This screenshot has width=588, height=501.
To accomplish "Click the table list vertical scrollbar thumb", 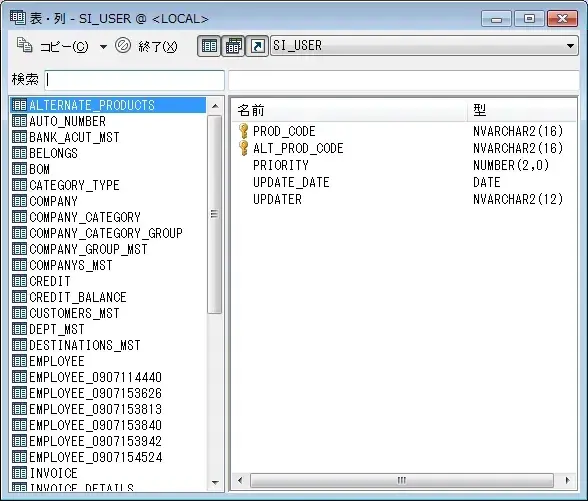I will [x=214, y=214].
